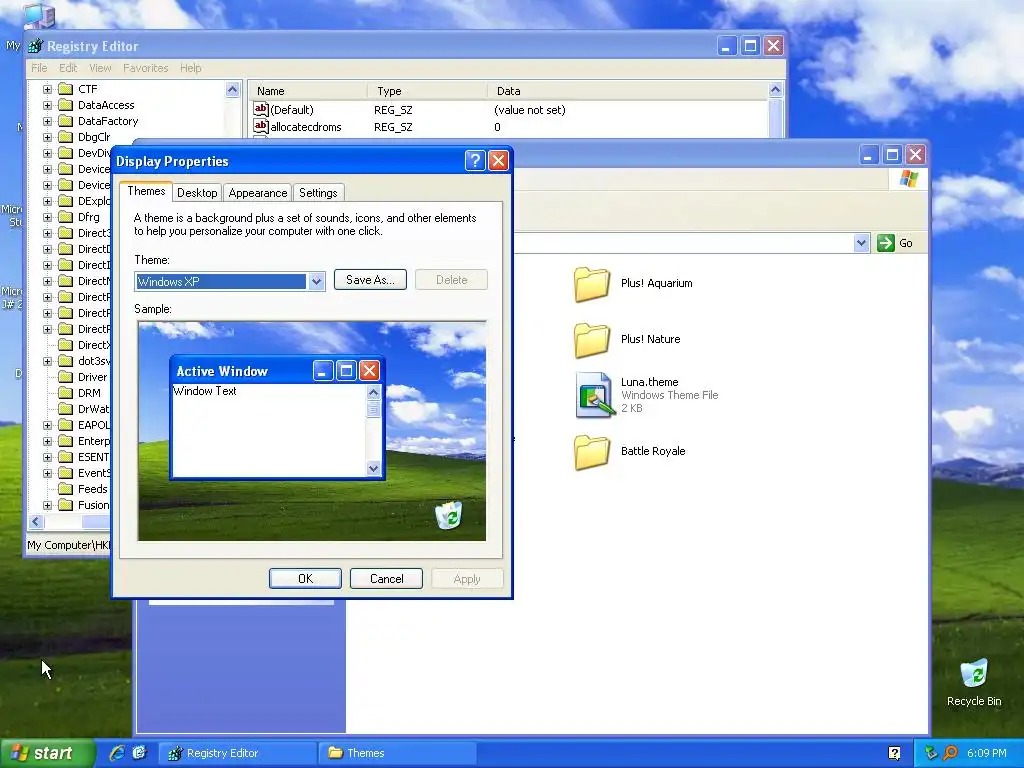
Task: Click the help question mark in Display Properties
Action: [x=475, y=161]
